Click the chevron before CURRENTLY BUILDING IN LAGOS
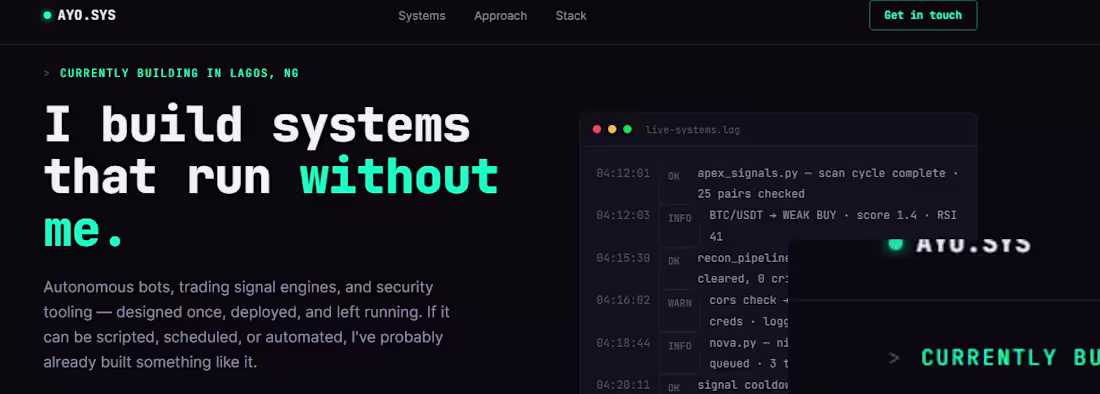This screenshot has width=1100, height=394. pos(46,73)
